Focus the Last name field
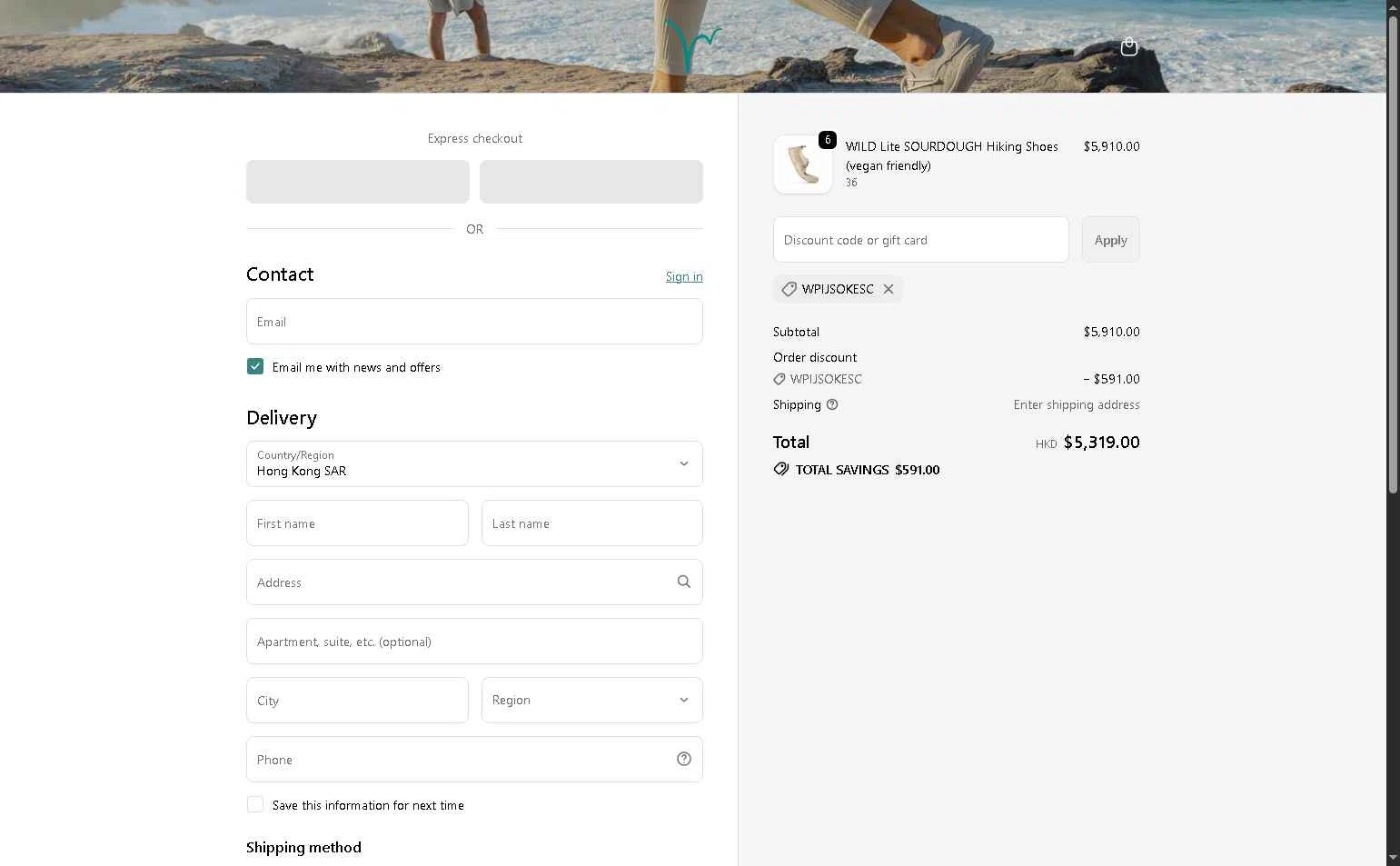Viewport: 1400px width, 866px height. [x=592, y=523]
